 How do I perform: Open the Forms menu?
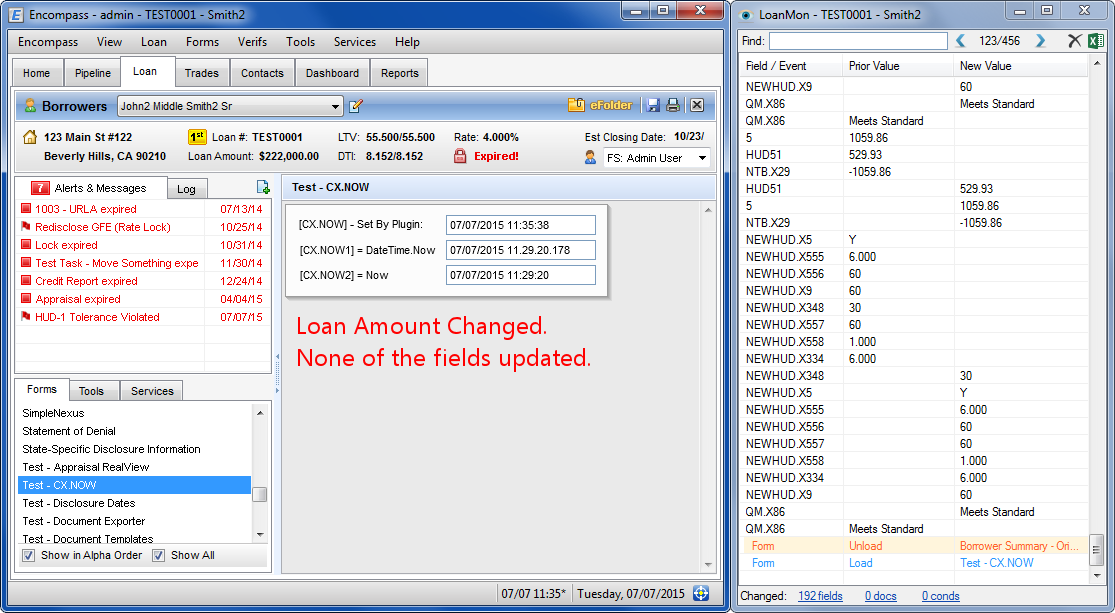tap(203, 42)
